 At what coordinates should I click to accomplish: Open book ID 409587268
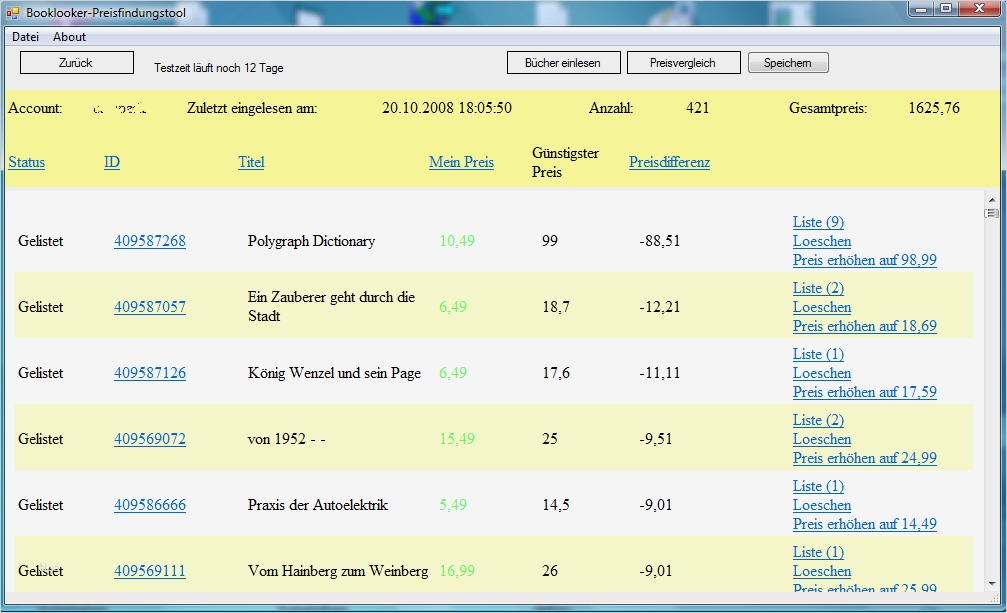click(x=150, y=241)
